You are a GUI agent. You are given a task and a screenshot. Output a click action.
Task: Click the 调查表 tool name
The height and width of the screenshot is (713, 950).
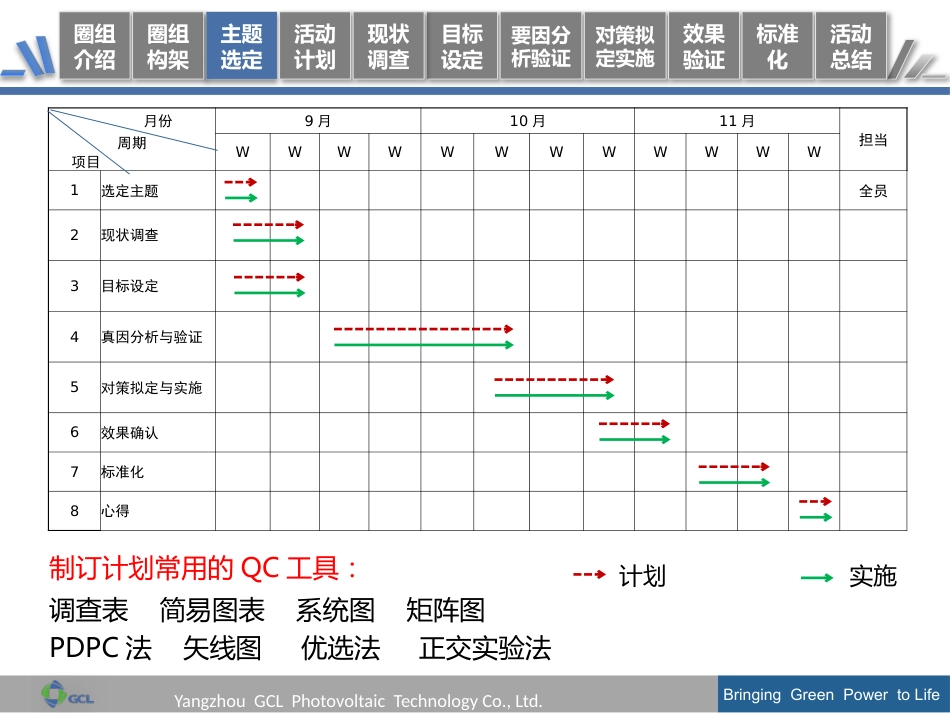tap(89, 610)
